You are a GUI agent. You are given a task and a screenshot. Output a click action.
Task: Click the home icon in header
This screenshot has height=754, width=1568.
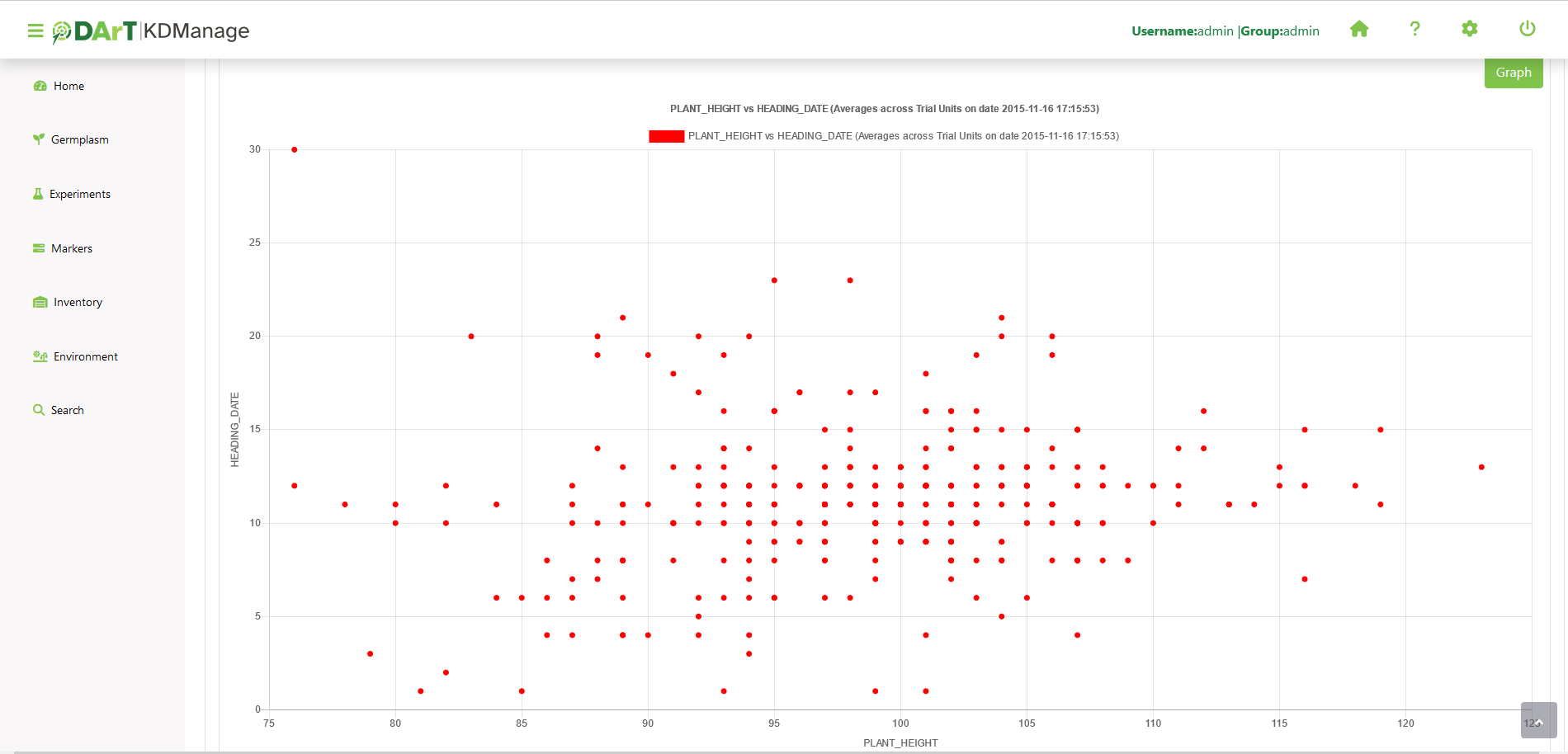click(x=1359, y=30)
